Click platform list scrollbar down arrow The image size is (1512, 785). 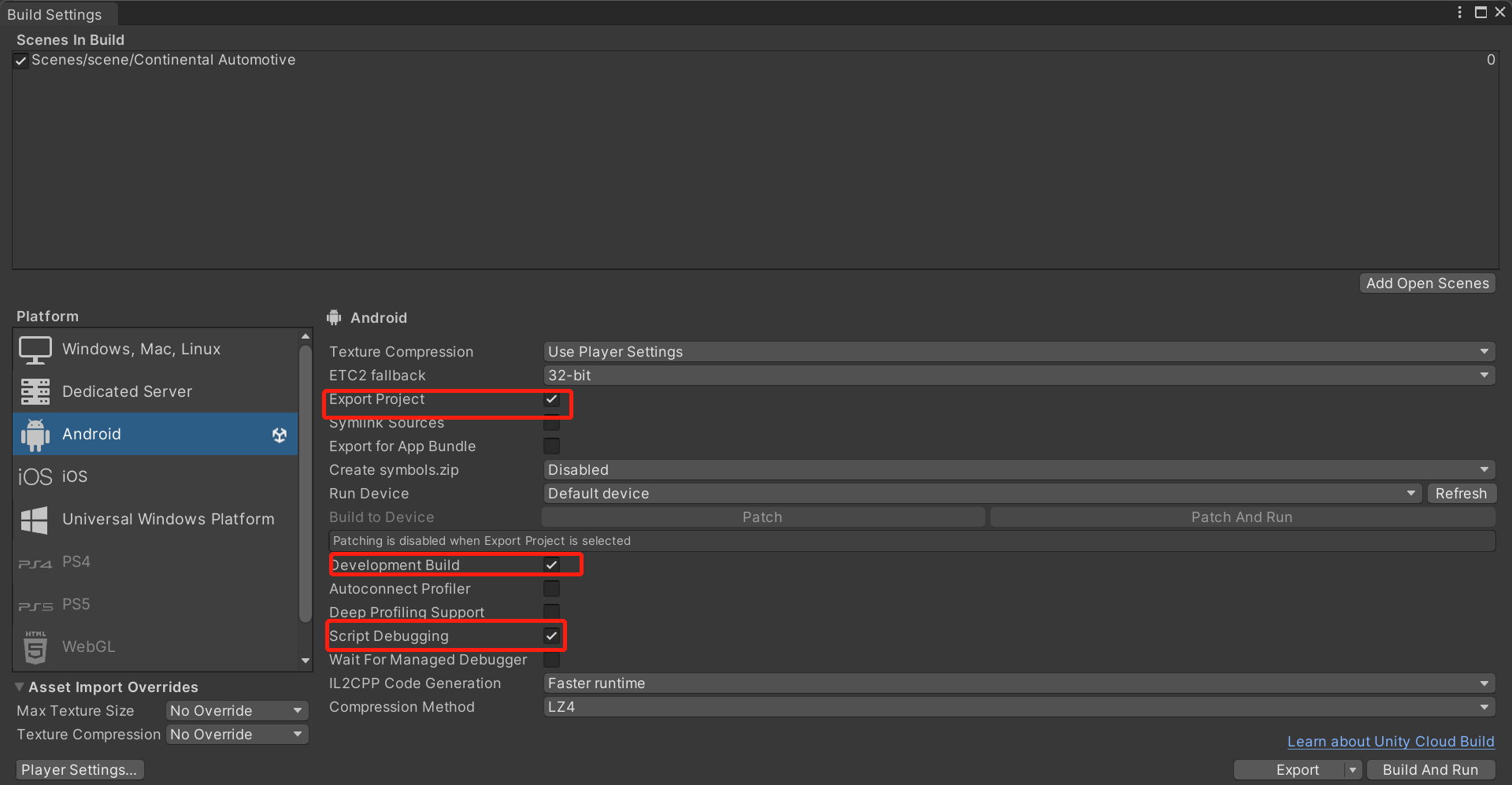[306, 661]
